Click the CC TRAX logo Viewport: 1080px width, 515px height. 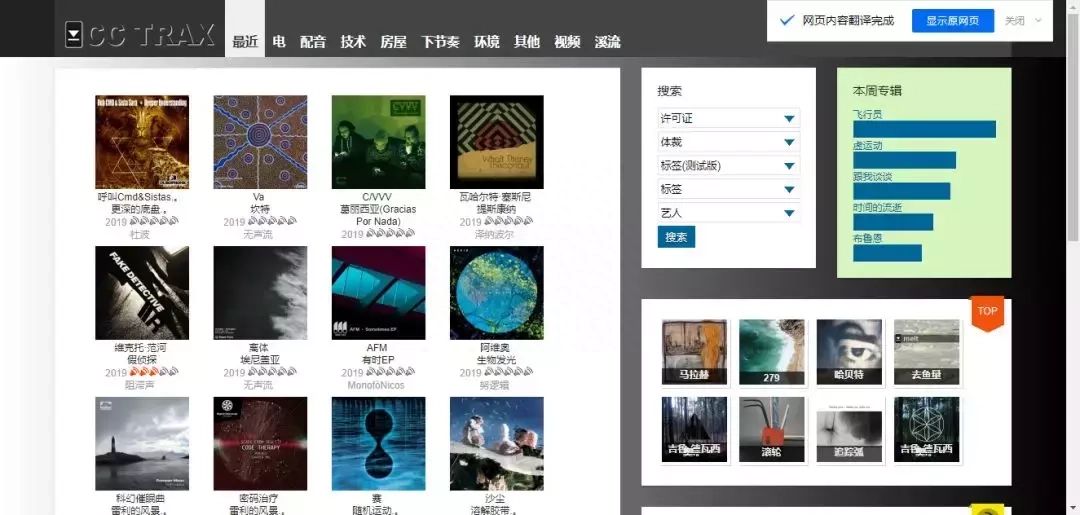[x=140, y=34]
